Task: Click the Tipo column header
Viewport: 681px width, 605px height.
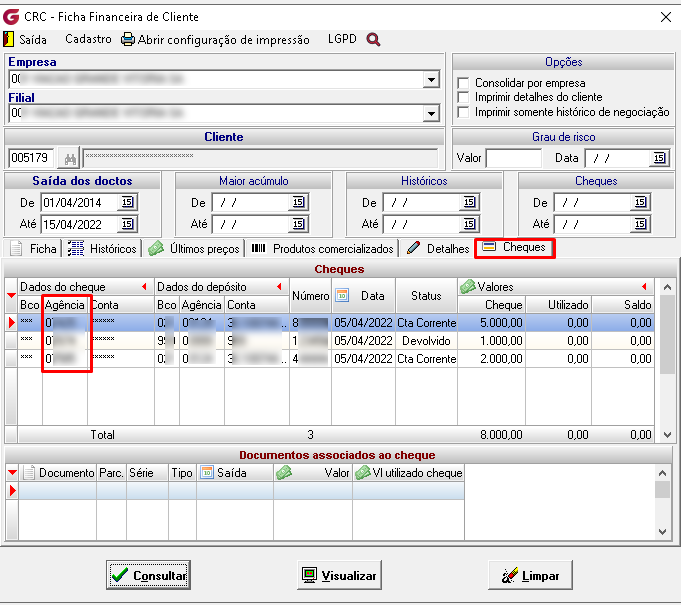Action: pyautogui.click(x=182, y=473)
